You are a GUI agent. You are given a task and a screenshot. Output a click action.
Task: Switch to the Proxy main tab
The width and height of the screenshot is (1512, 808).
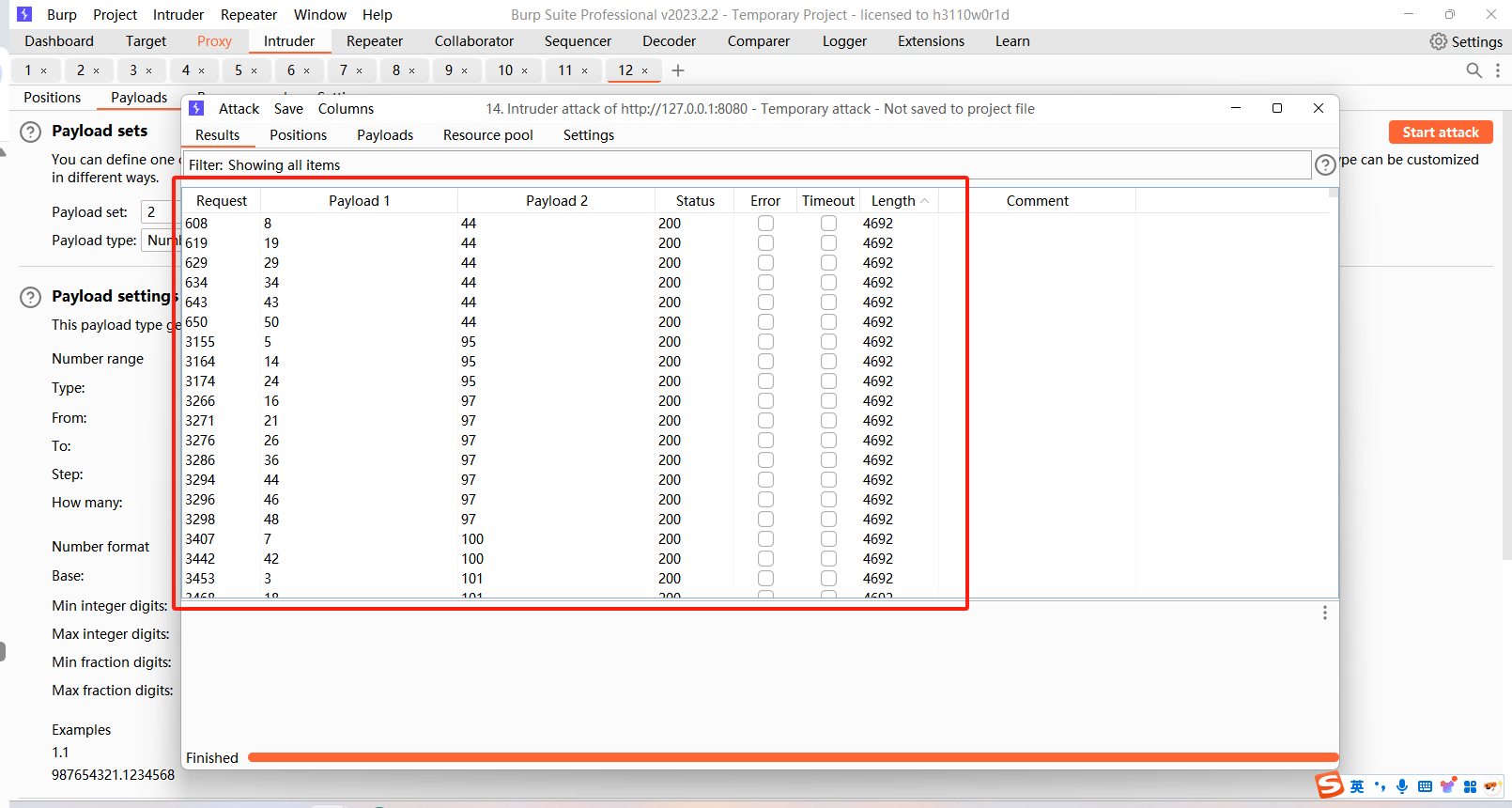pyautogui.click(x=214, y=41)
